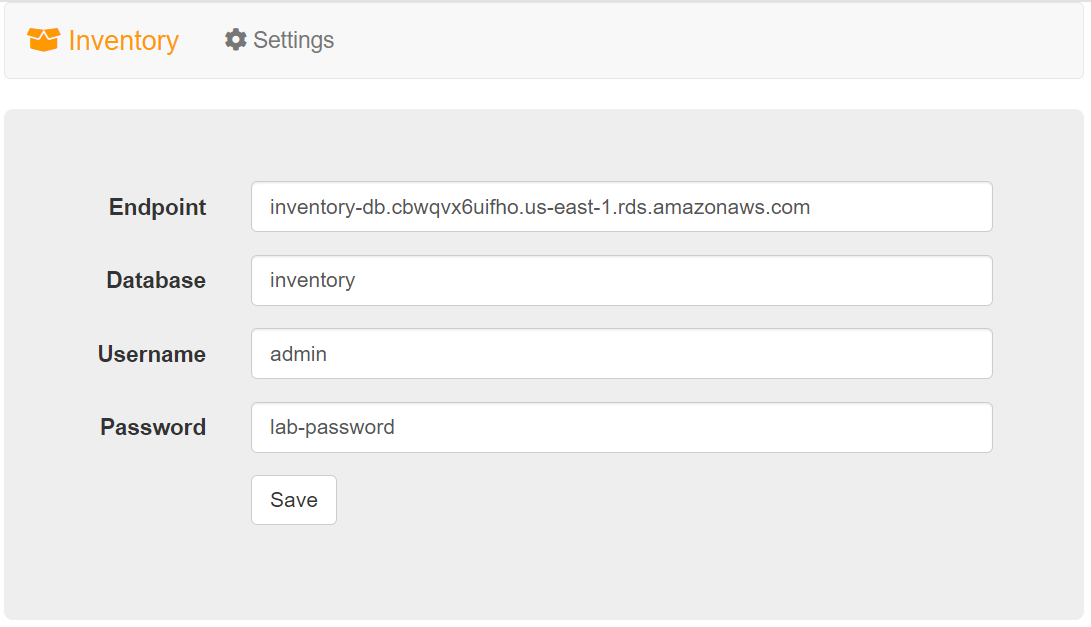Click the orange Inventory box icon
The width and height of the screenshot is (1091, 627).
pyautogui.click(x=43, y=40)
